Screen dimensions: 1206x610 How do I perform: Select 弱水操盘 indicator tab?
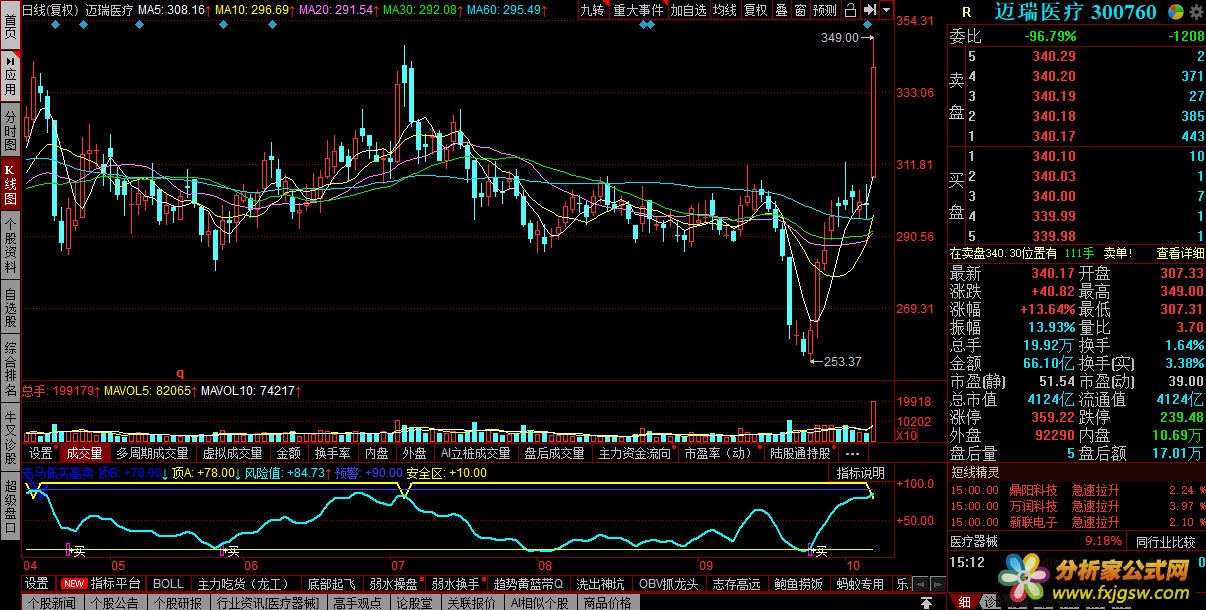pyautogui.click(x=394, y=583)
